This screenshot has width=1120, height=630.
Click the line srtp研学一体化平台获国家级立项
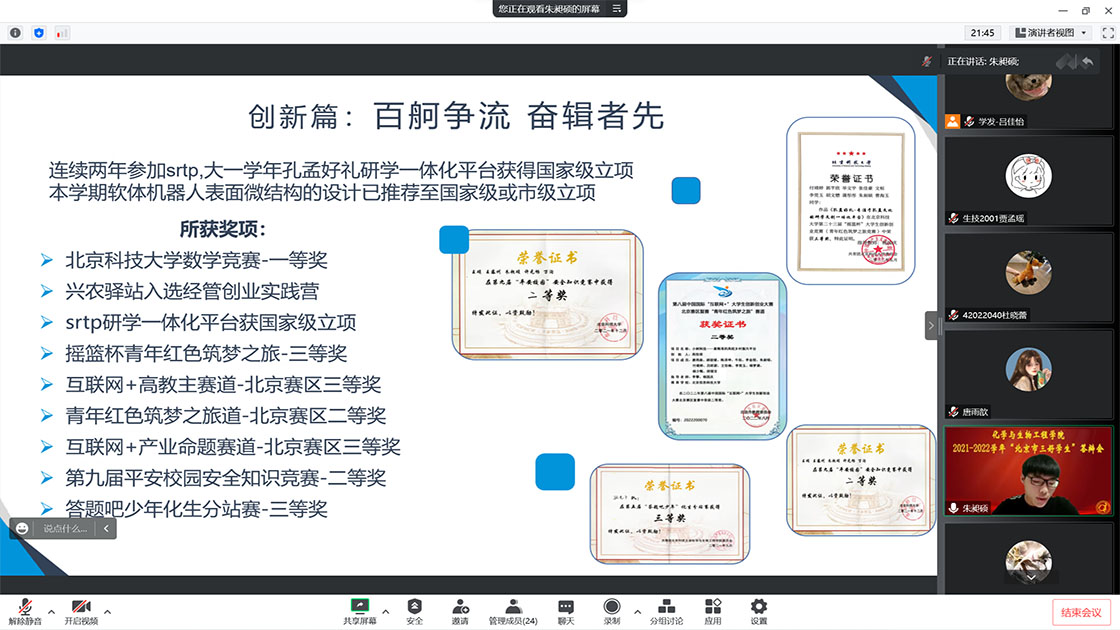[x=211, y=322]
